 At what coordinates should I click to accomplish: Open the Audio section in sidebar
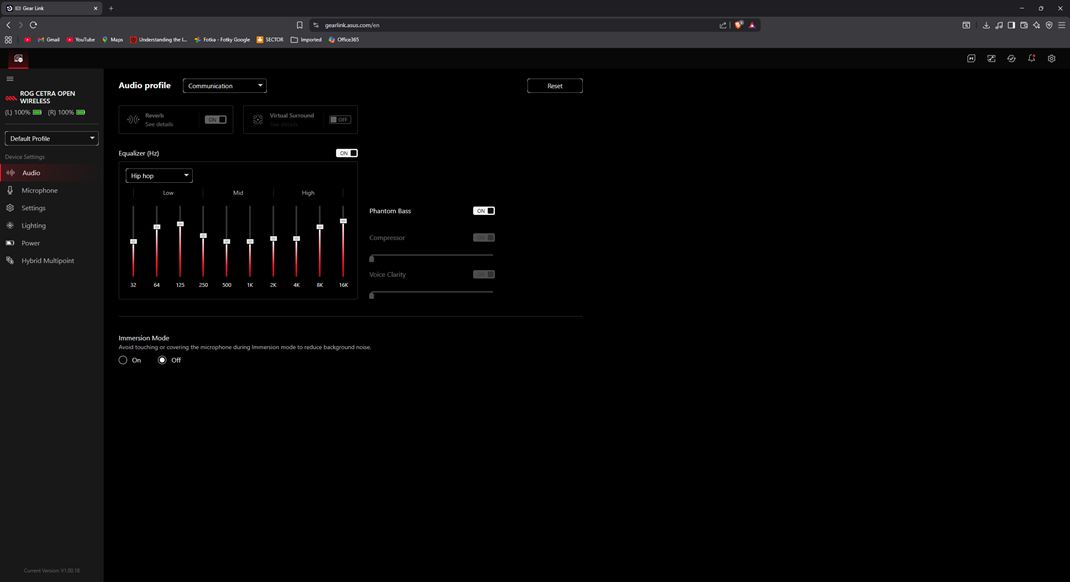(52, 173)
